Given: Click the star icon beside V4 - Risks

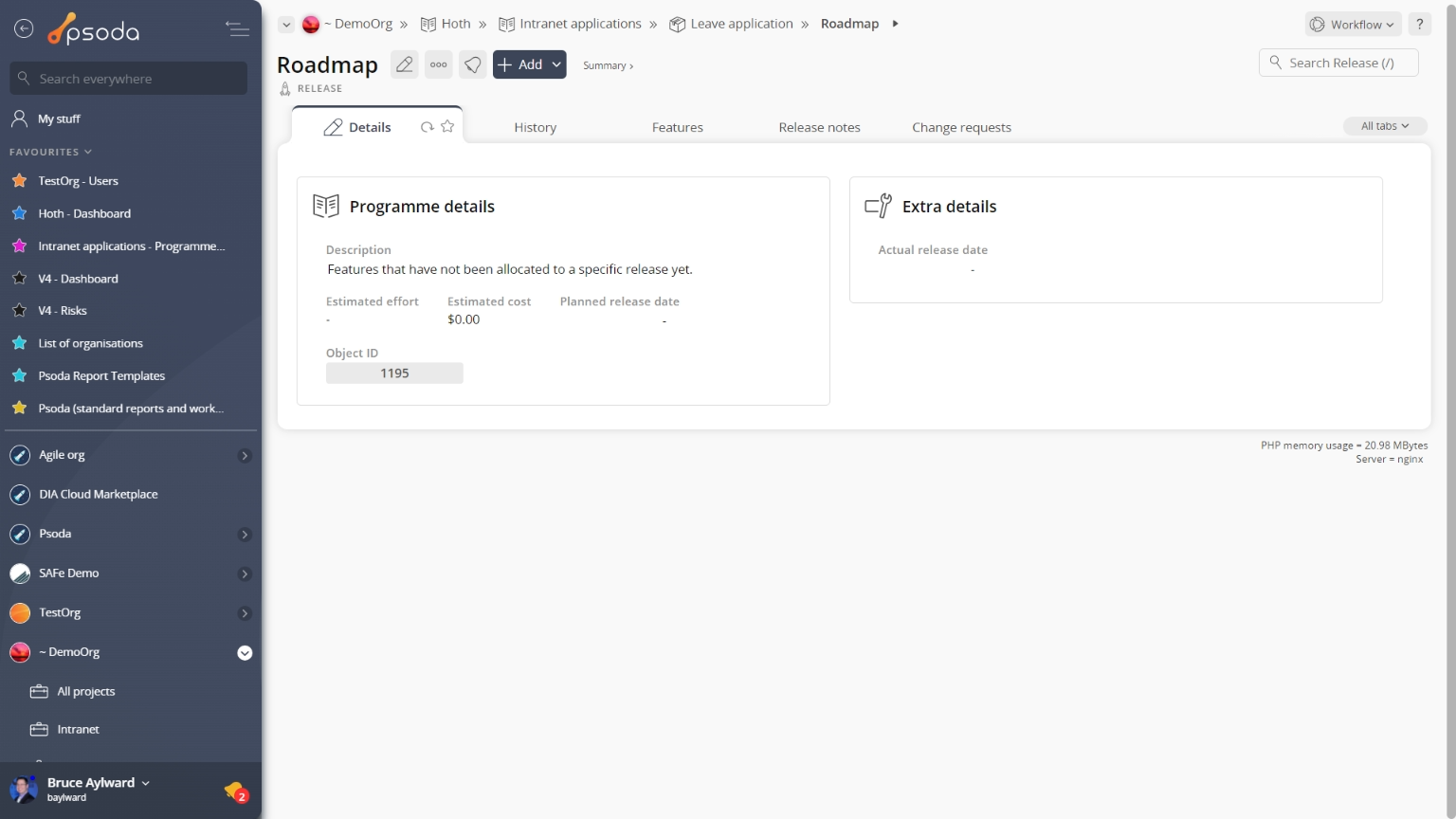Looking at the screenshot, I should click(19, 310).
